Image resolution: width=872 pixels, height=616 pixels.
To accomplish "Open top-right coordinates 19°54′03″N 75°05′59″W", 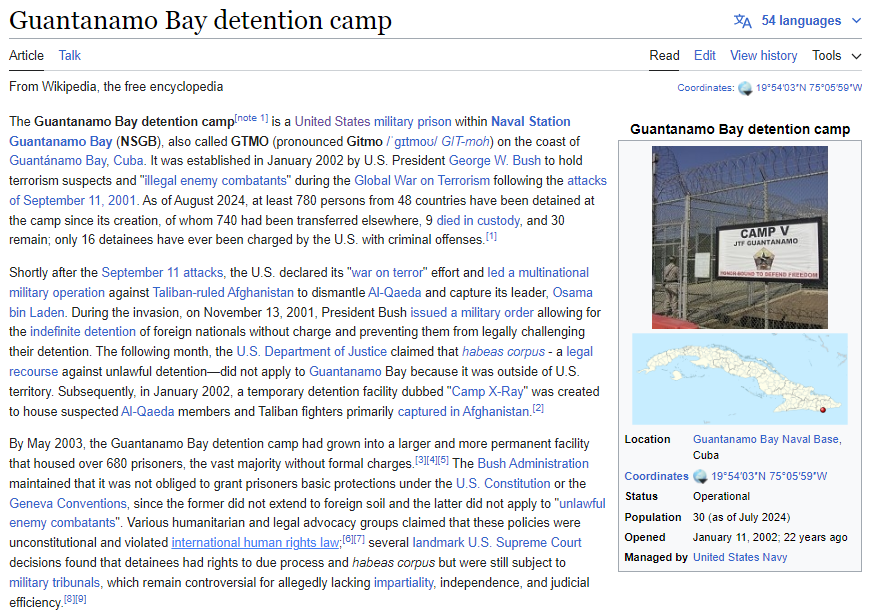I will click(x=809, y=88).
